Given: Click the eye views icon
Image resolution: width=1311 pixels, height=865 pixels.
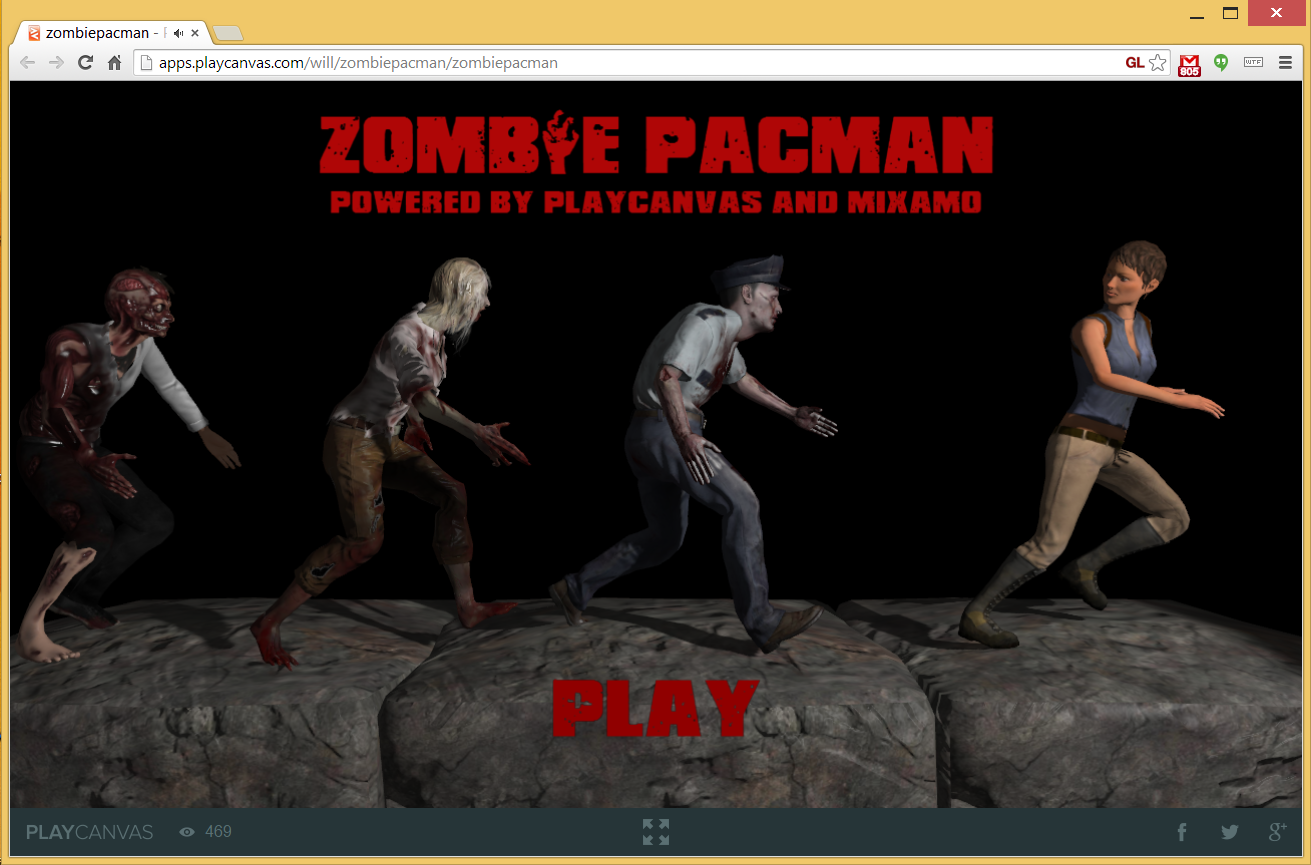Looking at the screenshot, I should 187,832.
